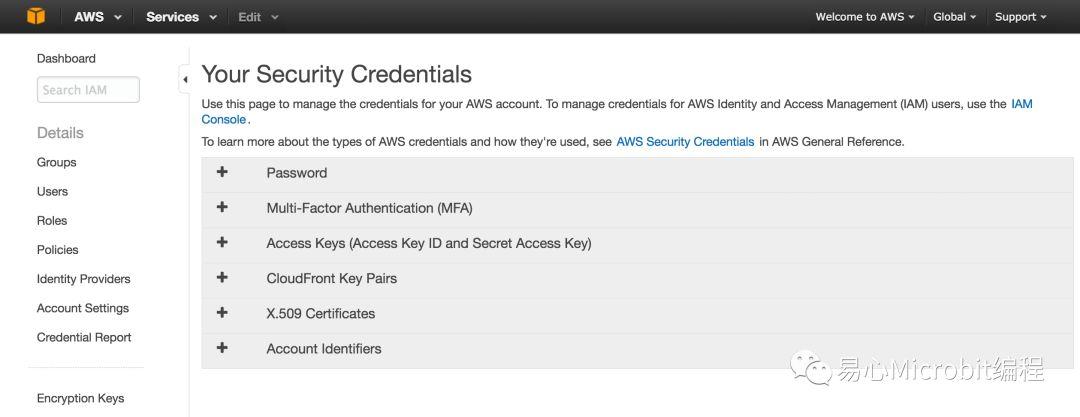Open Credential Report in sidebar
Viewport: 1080px width, 417px height.
pyautogui.click(x=84, y=337)
